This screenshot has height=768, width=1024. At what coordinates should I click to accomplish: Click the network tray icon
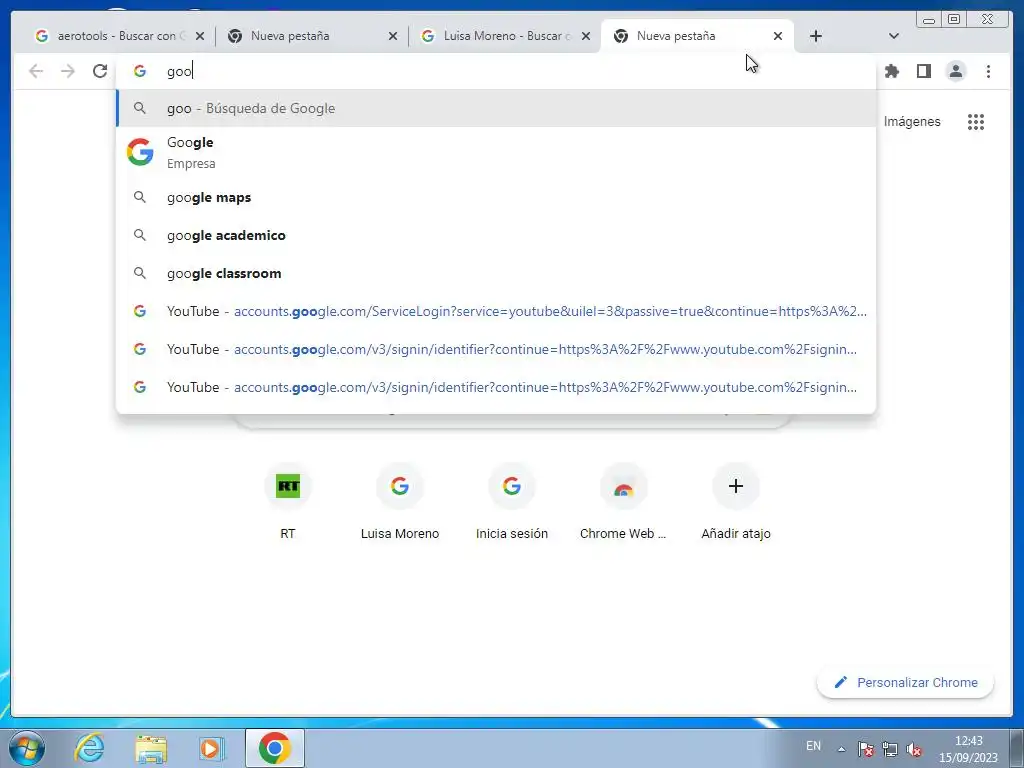pyautogui.click(x=890, y=749)
